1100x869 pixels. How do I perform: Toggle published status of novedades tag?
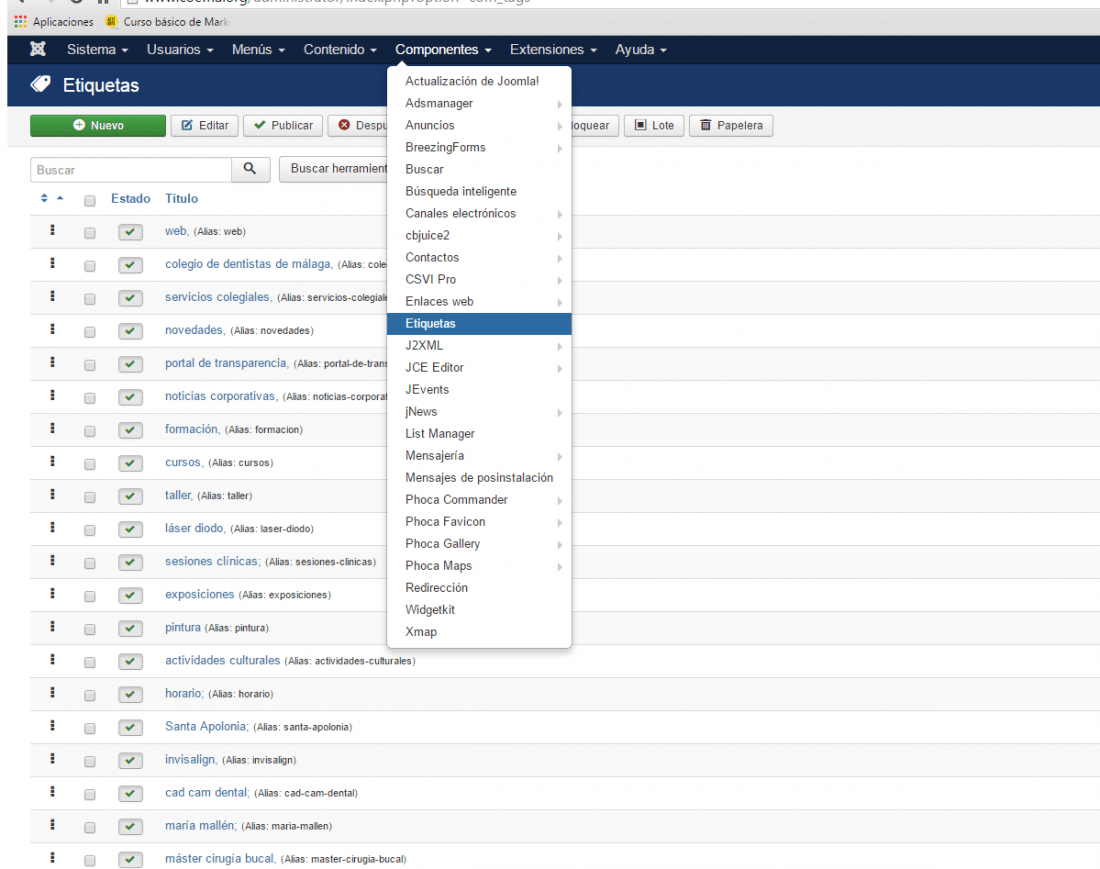(x=130, y=331)
